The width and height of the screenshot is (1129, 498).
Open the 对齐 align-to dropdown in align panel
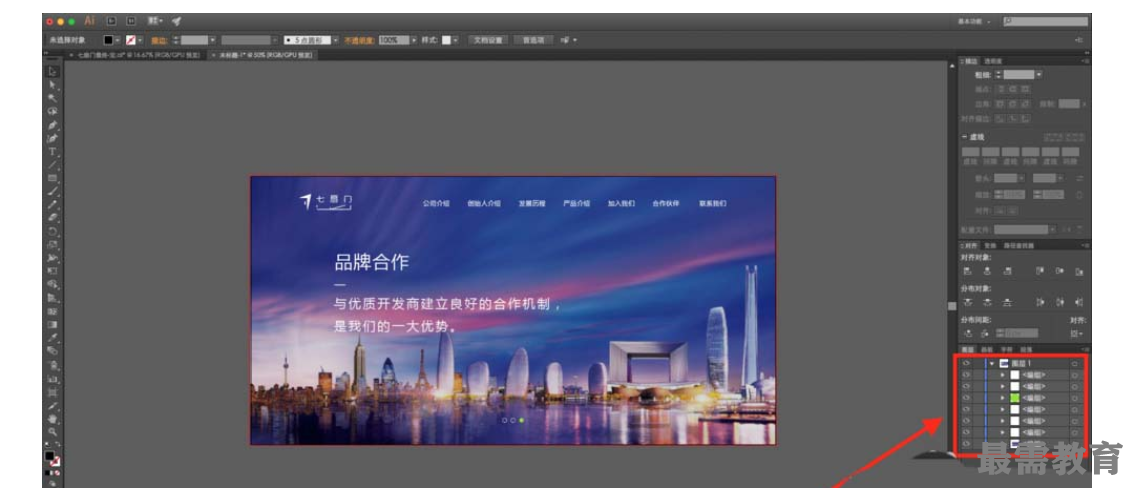1076,334
